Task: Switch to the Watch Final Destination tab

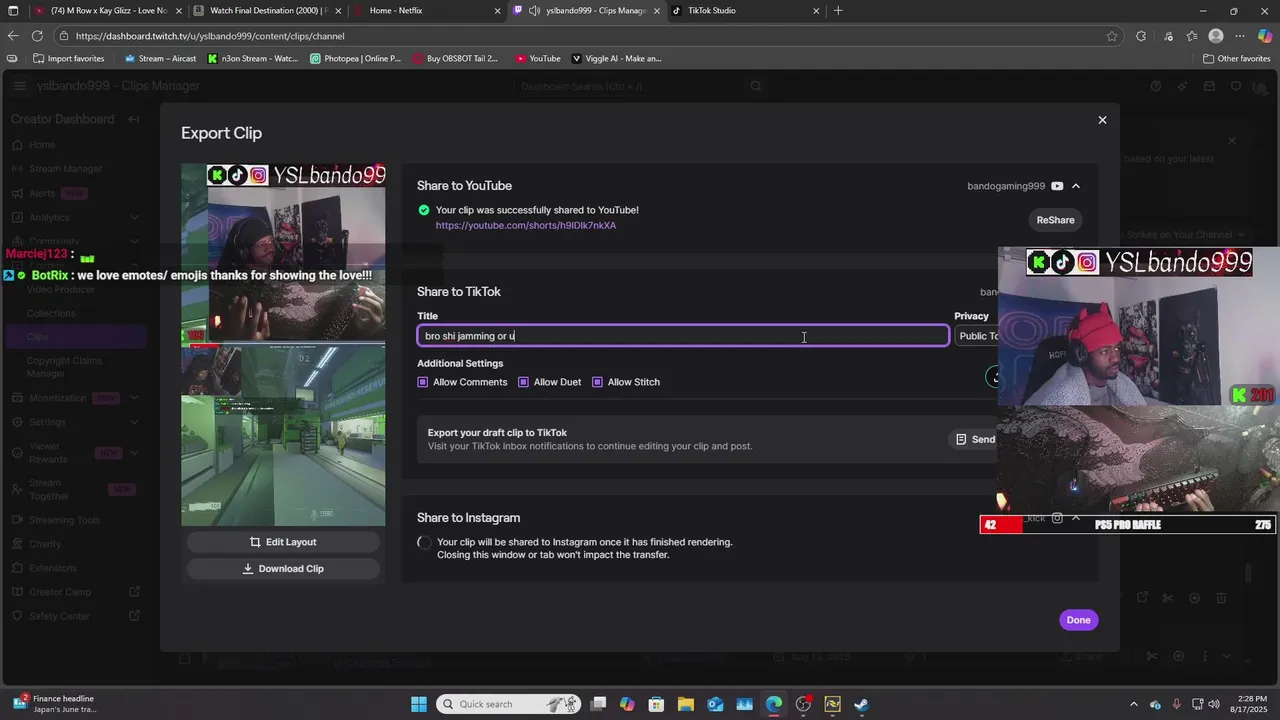Action: click(265, 11)
